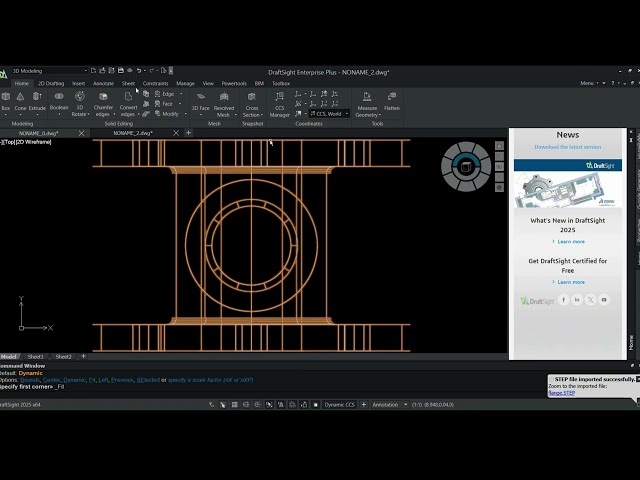Viewport: 640px width, 480px height.
Task: Click the command window input line
Action: tap(253, 387)
